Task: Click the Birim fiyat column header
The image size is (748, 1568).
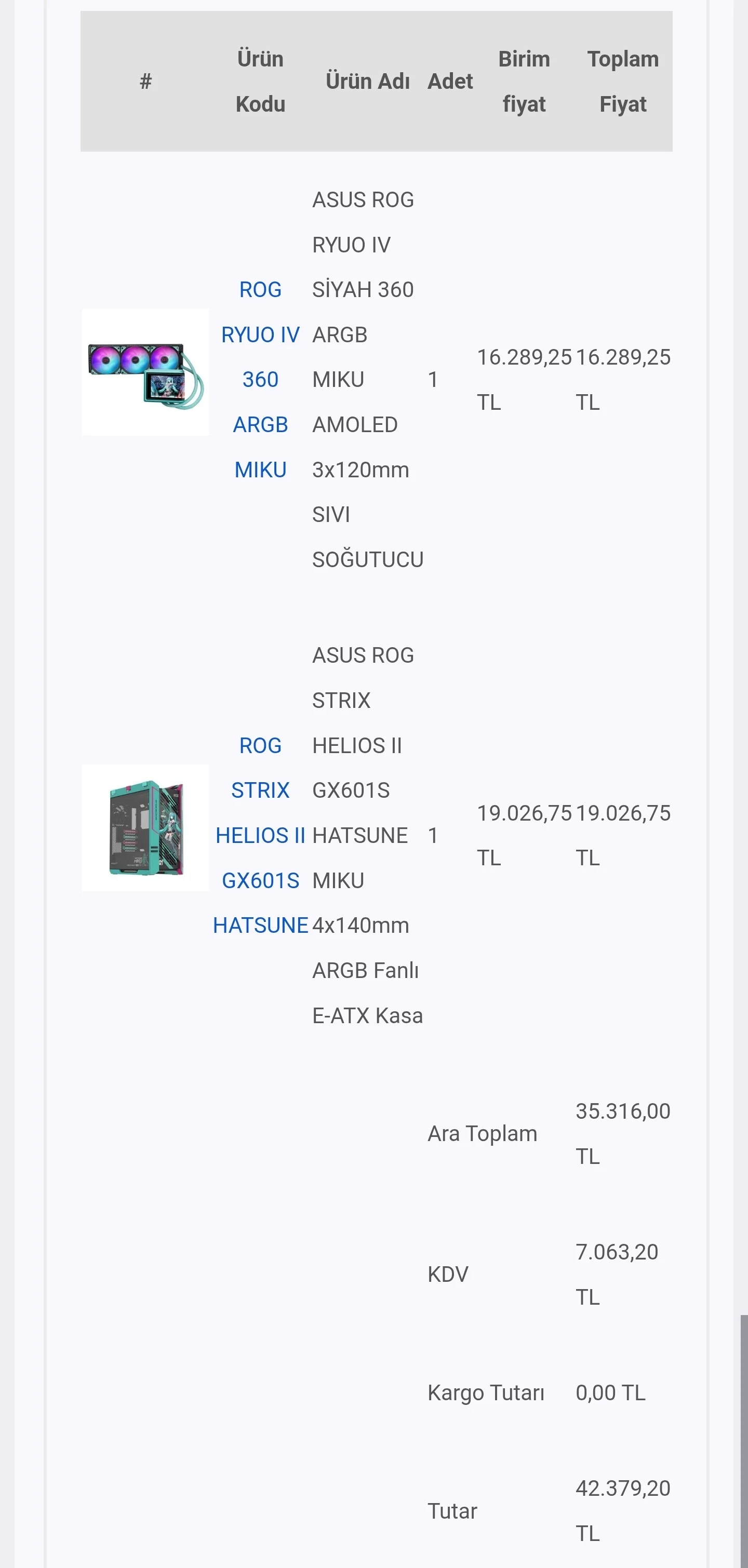Action: 524,82
